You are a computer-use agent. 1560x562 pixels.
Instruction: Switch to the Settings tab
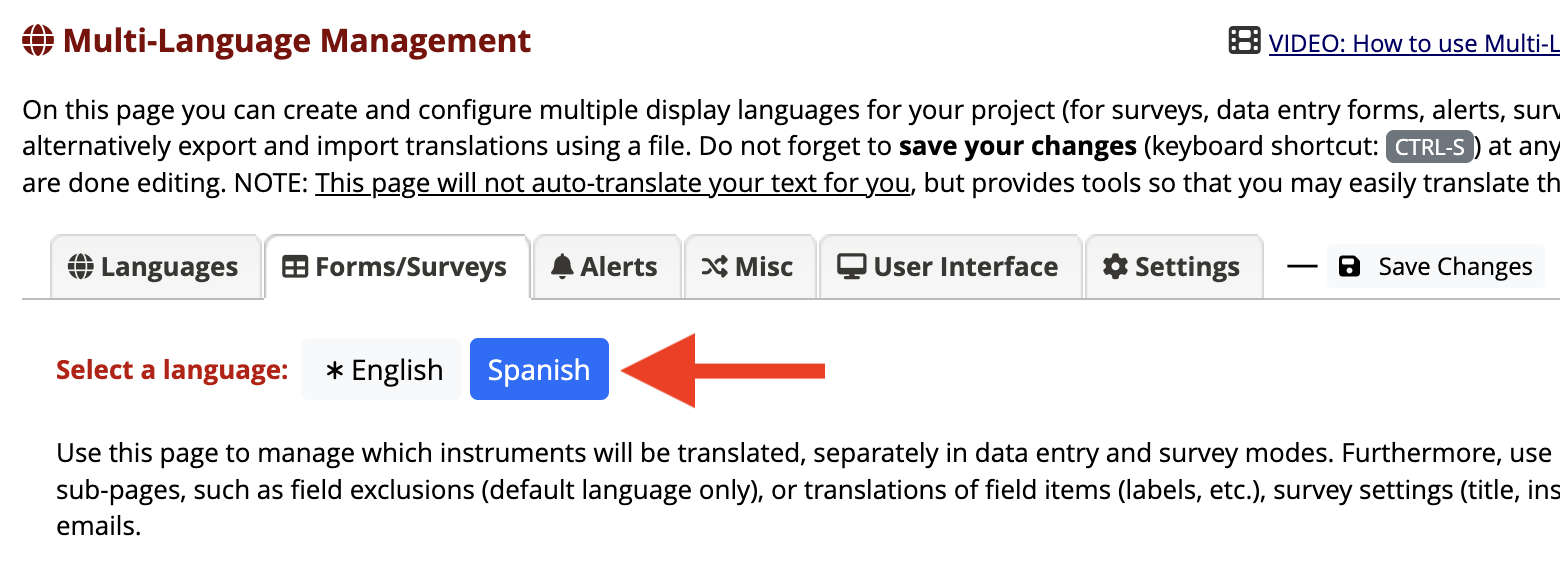click(1173, 267)
